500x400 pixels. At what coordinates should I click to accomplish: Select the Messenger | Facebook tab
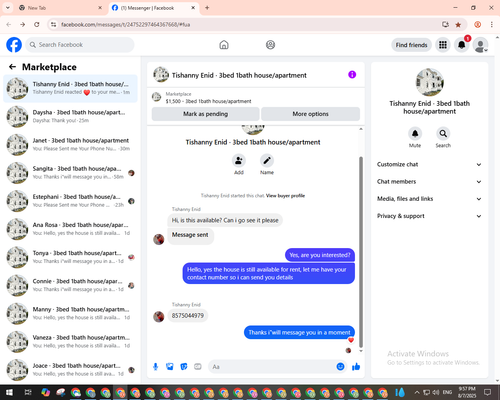154,8
